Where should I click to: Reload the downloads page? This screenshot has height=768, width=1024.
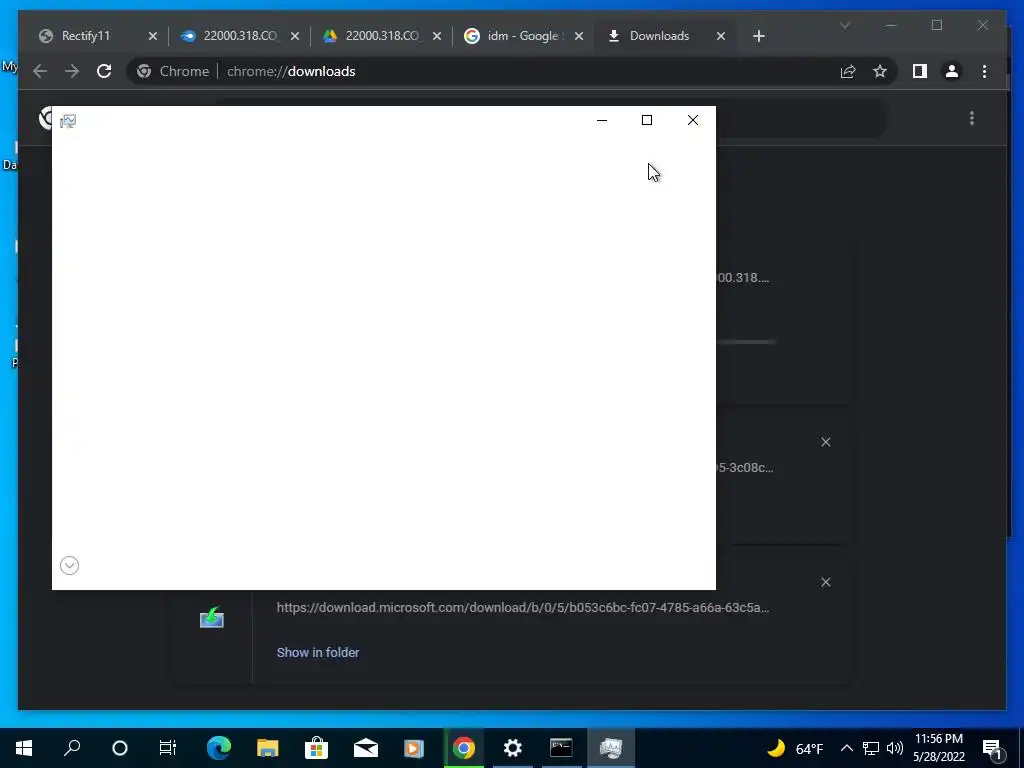coord(104,71)
